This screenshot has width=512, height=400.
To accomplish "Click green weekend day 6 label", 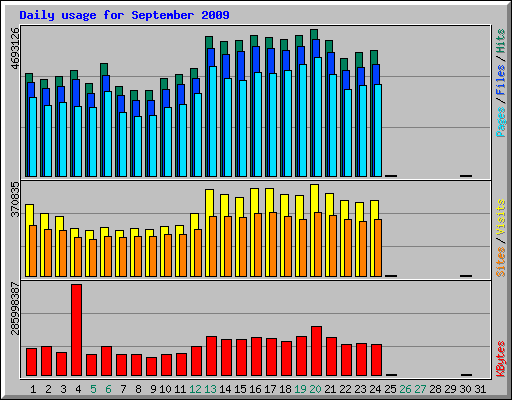I will click(x=108, y=389).
